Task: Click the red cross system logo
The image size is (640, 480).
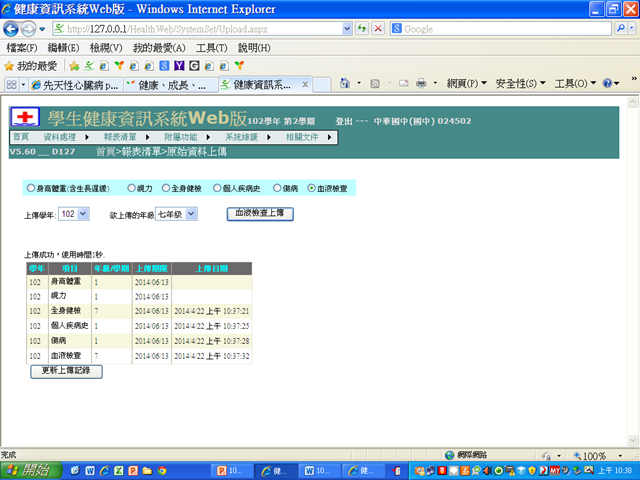Action: point(25,118)
